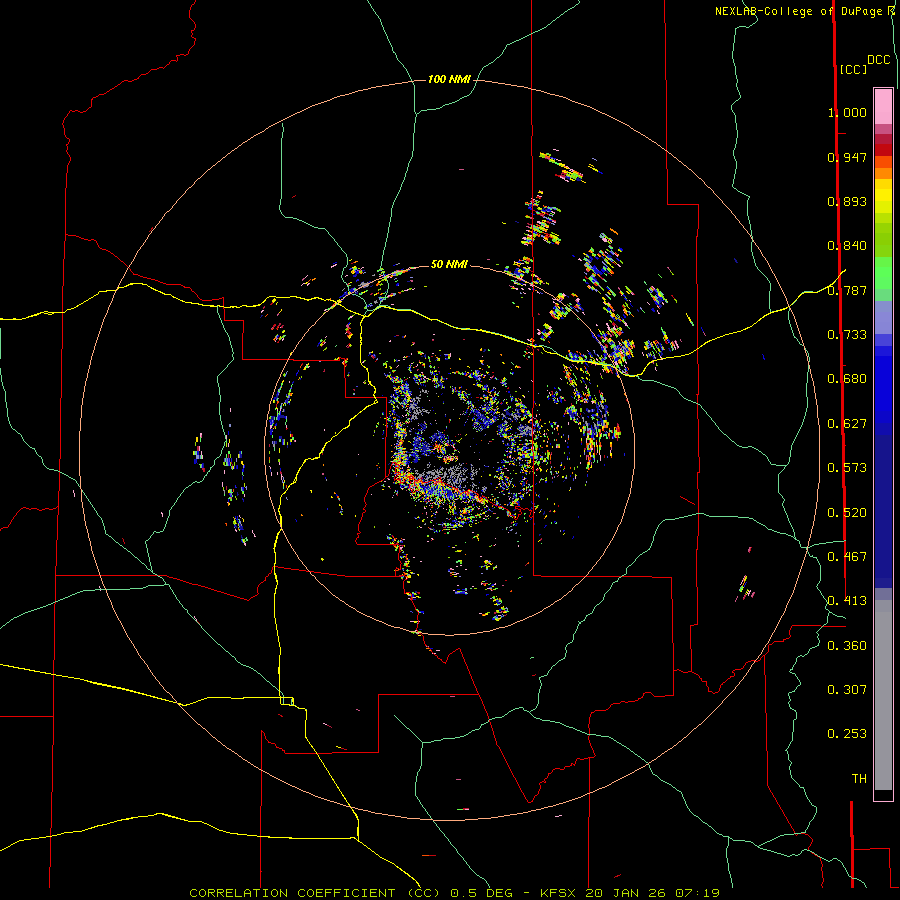Screen dimensions: 900x900
Task: Select the 0.893 scale value
Action: [x=847, y=201]
